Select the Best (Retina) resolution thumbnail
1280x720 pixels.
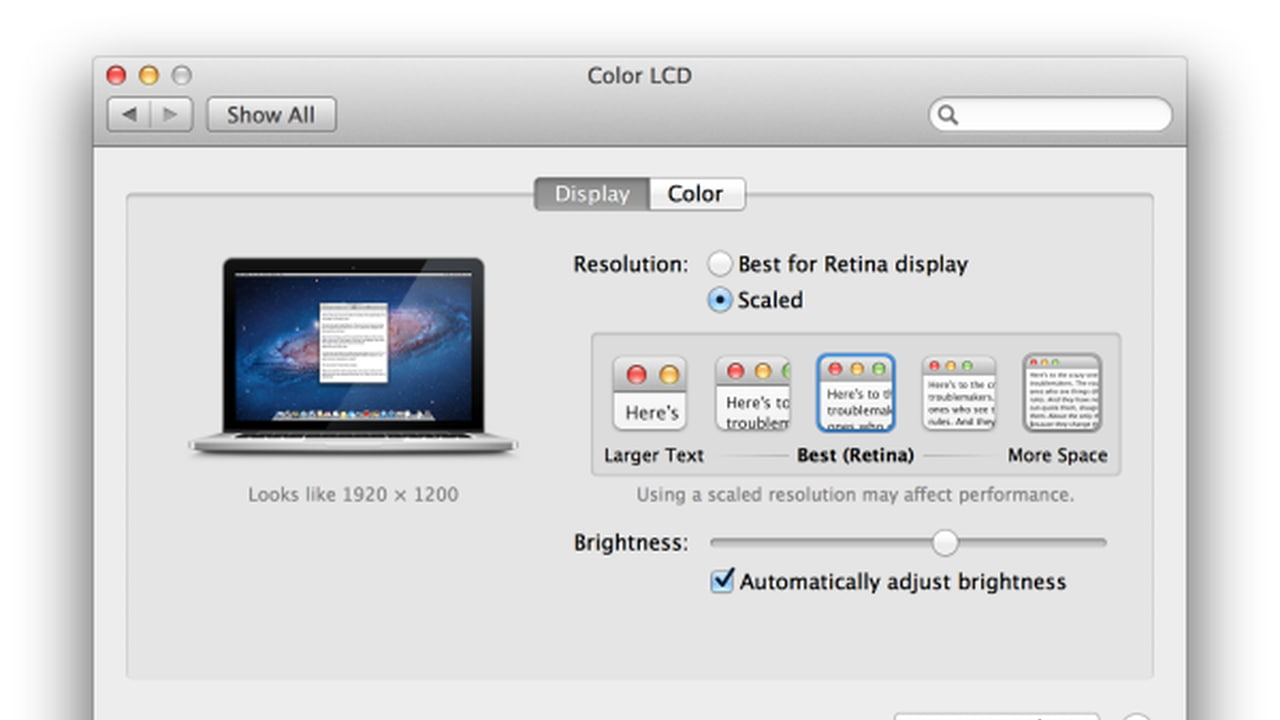[855, 393]
